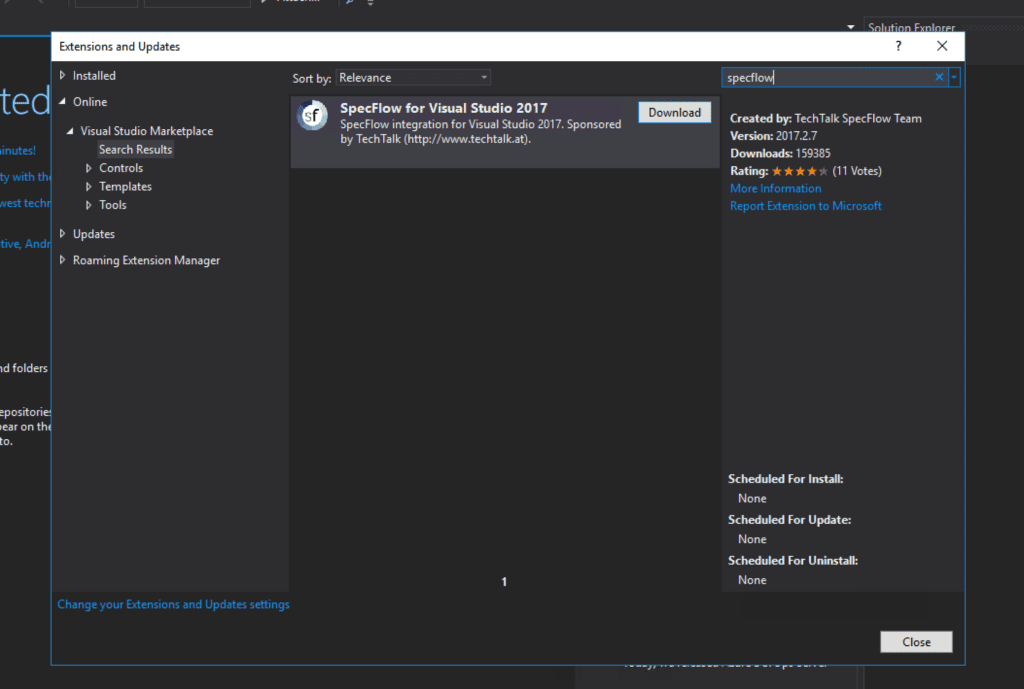
Task: Select Installed in the sidebar
Action: tap(91, 75)
